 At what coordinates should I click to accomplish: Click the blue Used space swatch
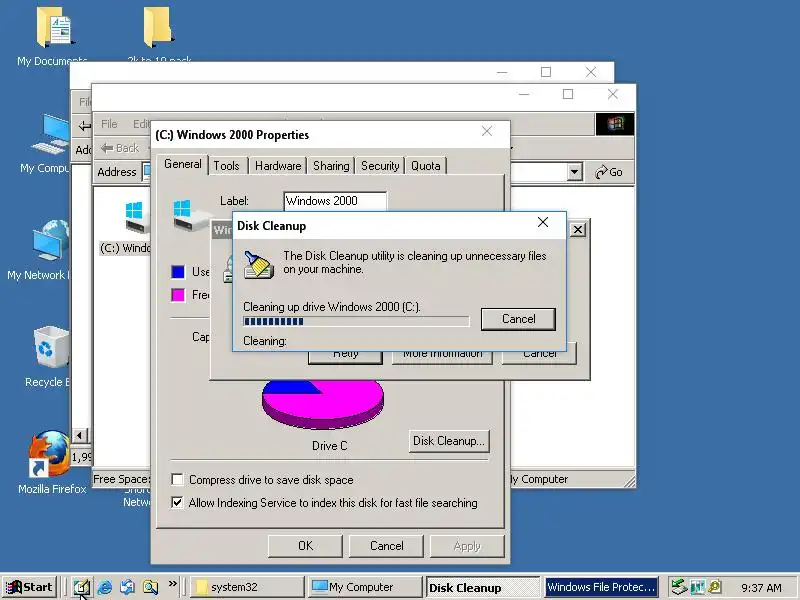[x=178, y=272]
